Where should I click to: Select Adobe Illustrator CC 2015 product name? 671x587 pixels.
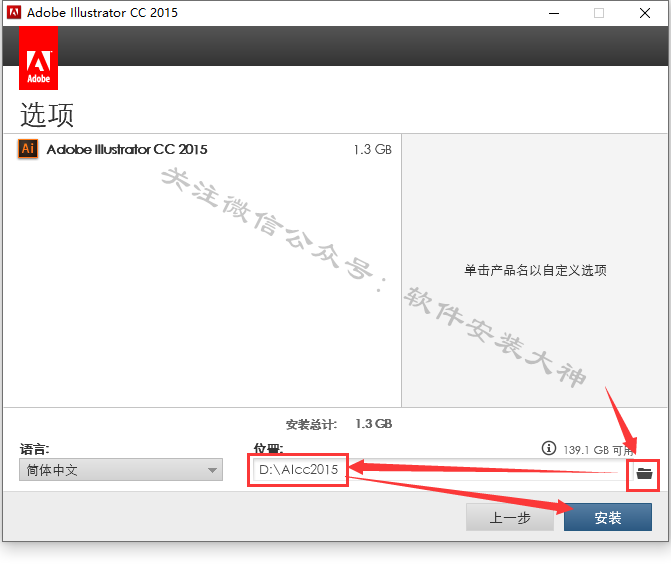tap(127, 149)
